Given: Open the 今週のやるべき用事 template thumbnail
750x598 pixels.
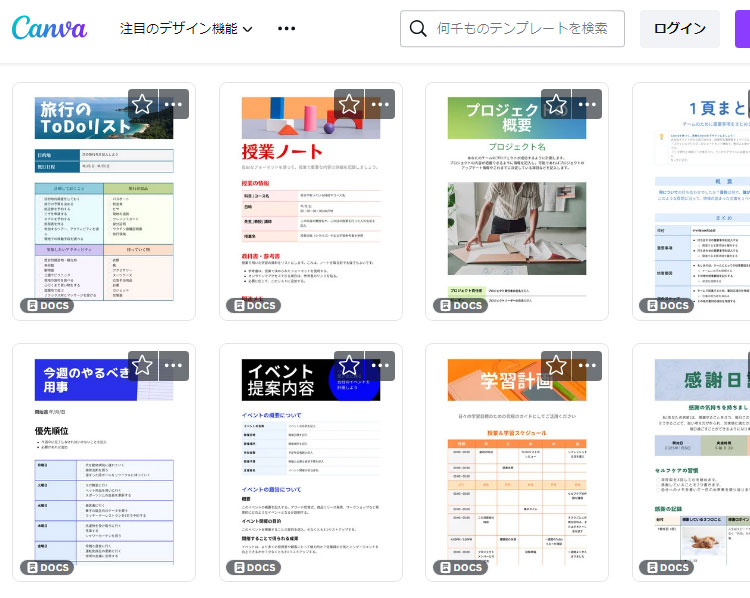Looking at the screenshot, I should click(104, 463).
